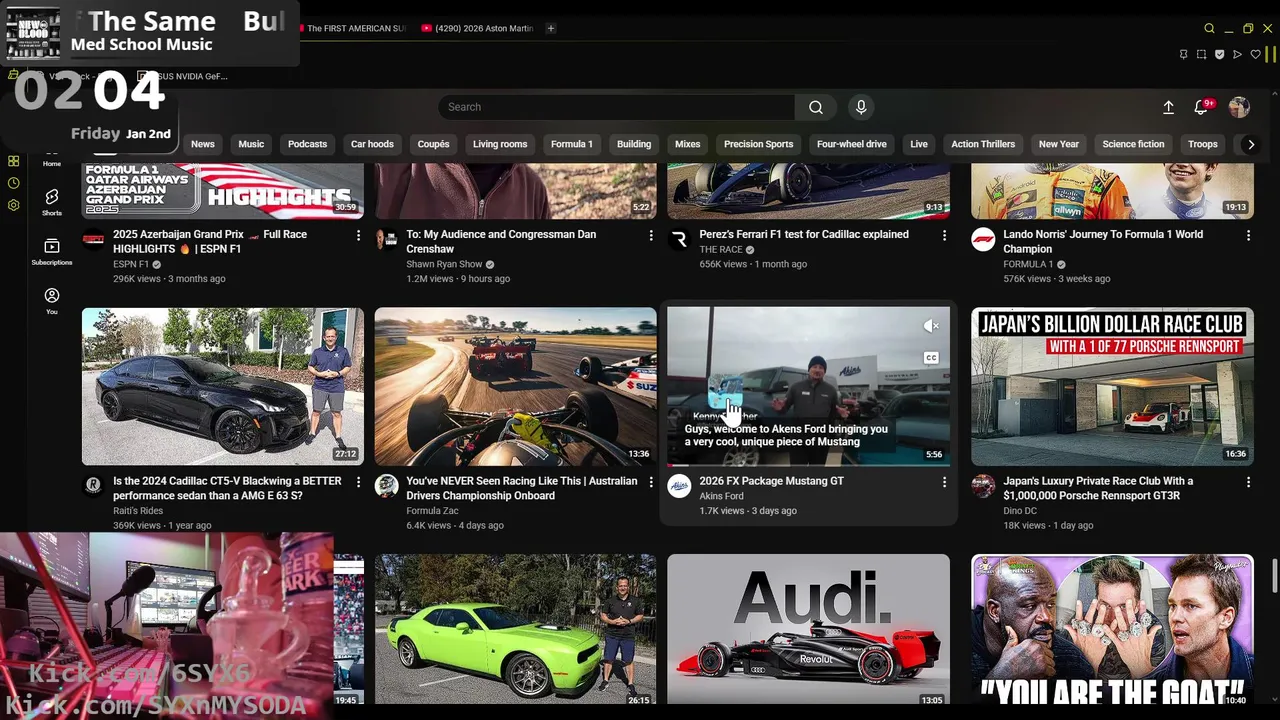The image size is (1280, 720).
Task: Open the Formula Zac channel avatar
Action: point(386,486)
